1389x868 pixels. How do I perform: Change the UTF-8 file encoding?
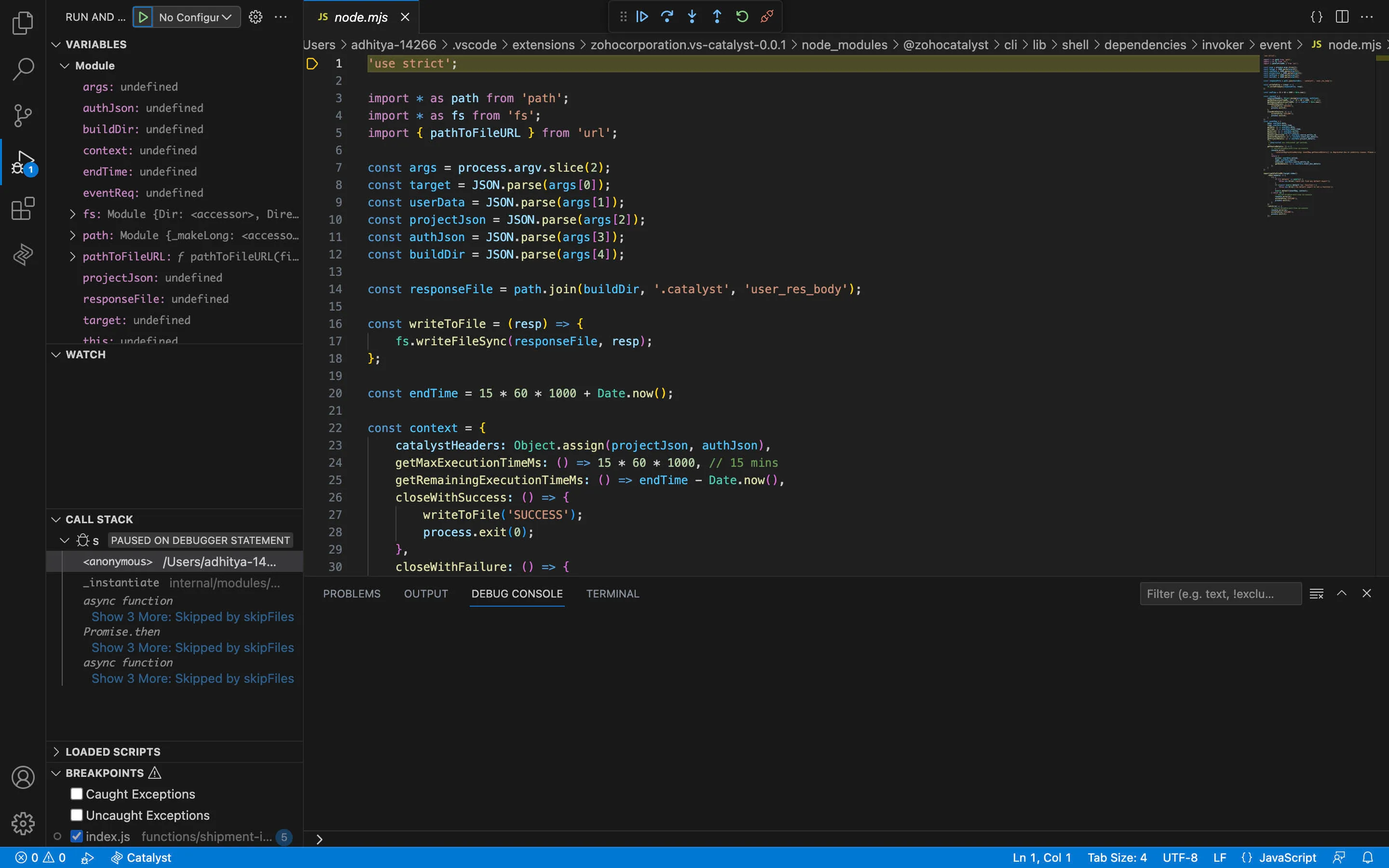[1180, 858]
